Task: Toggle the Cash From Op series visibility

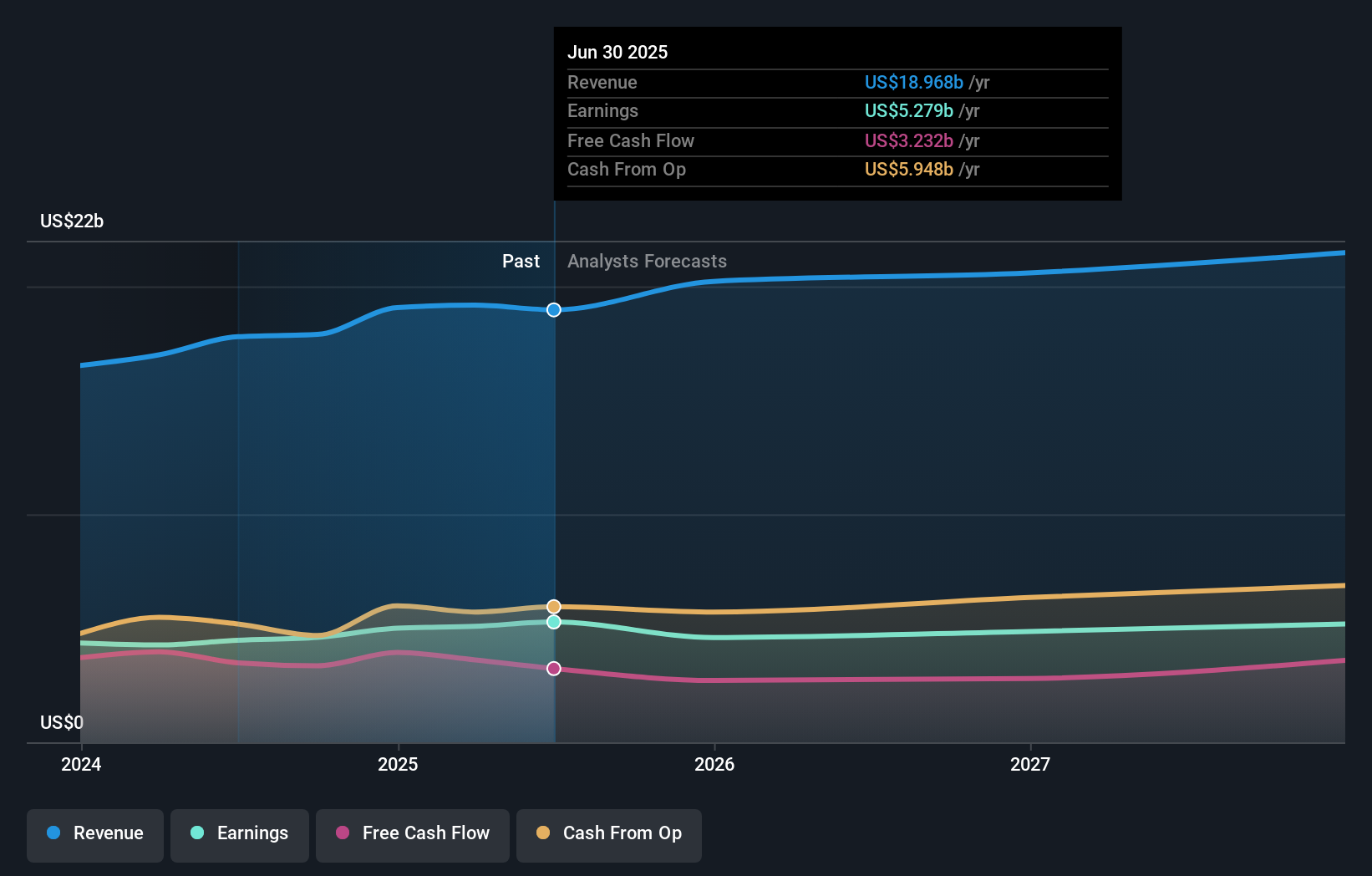Action: coord(608,833)
